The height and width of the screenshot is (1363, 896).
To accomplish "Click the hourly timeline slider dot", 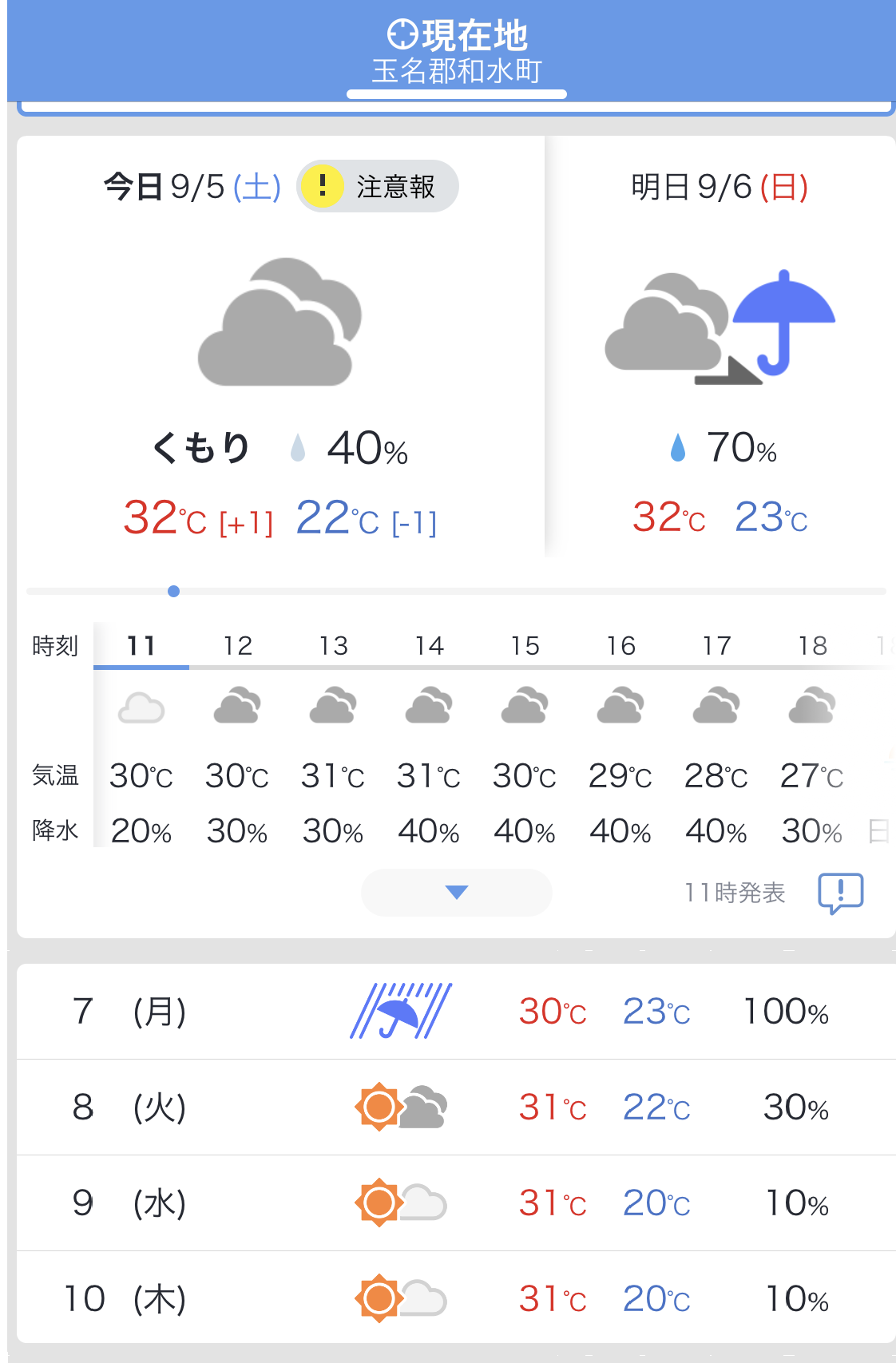I will (x=173, y=591).
